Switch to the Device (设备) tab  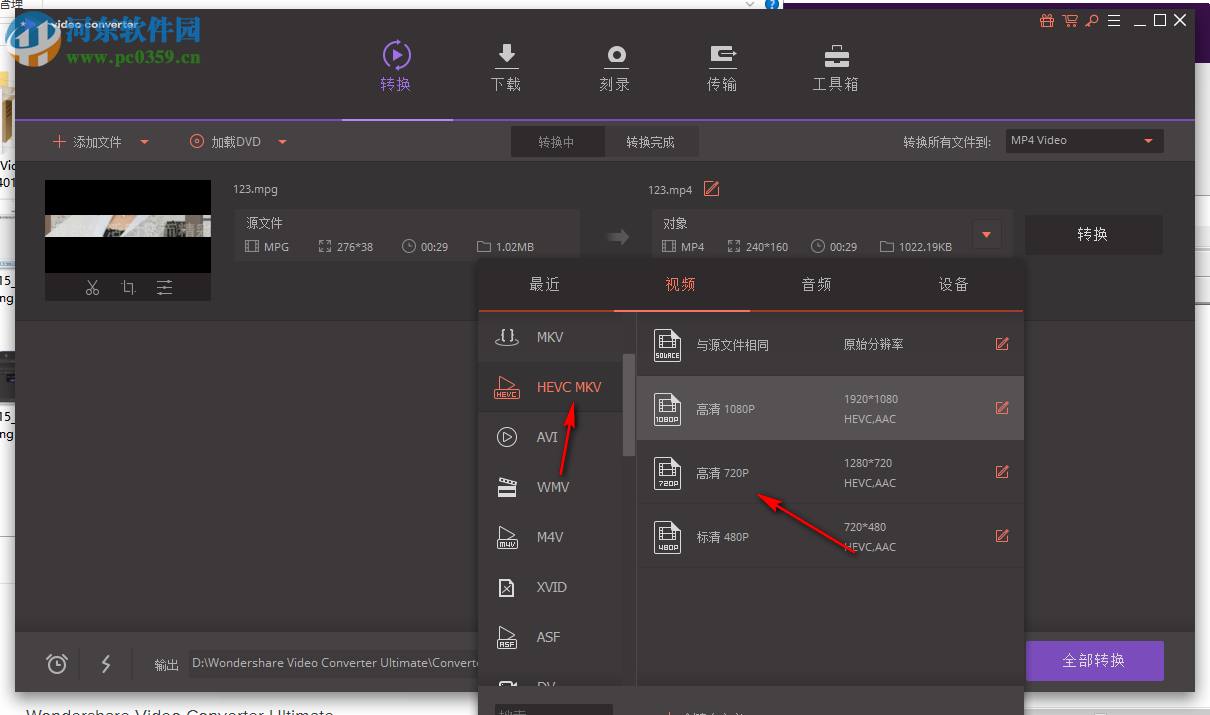(x=954, y=285)
